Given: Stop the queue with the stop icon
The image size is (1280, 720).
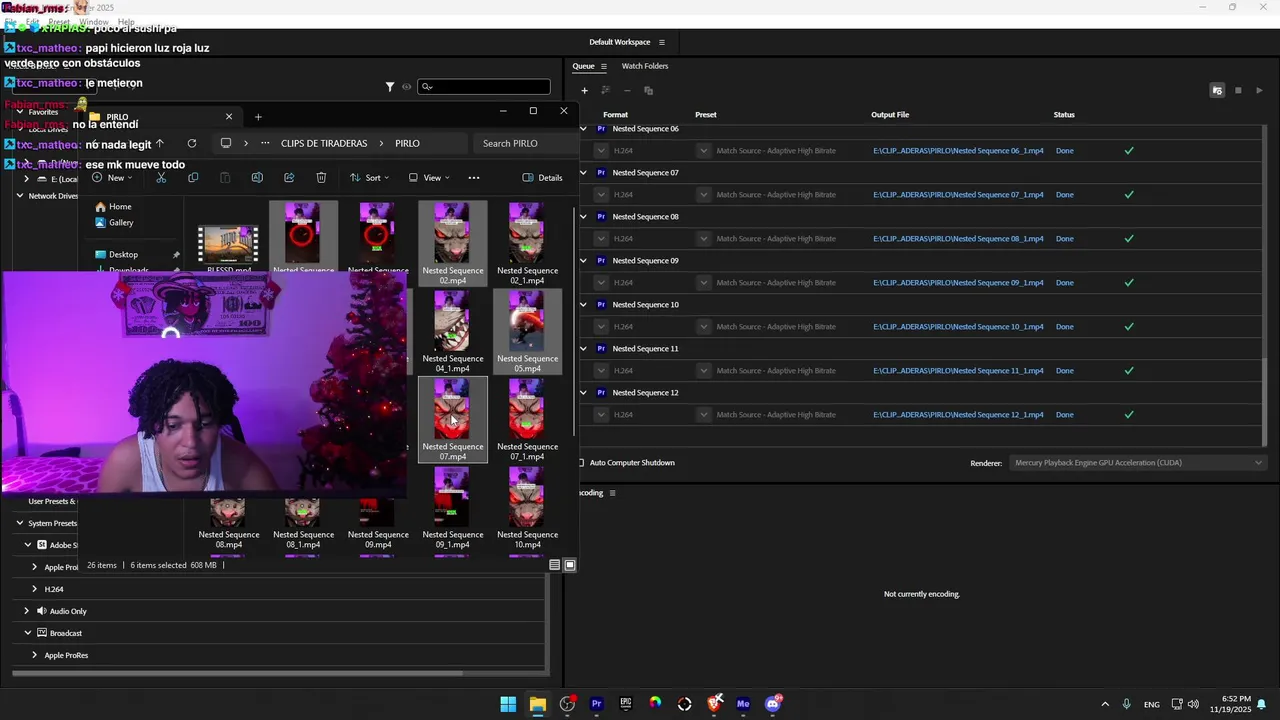Looking at the screenshot, I should (1238, 91).
